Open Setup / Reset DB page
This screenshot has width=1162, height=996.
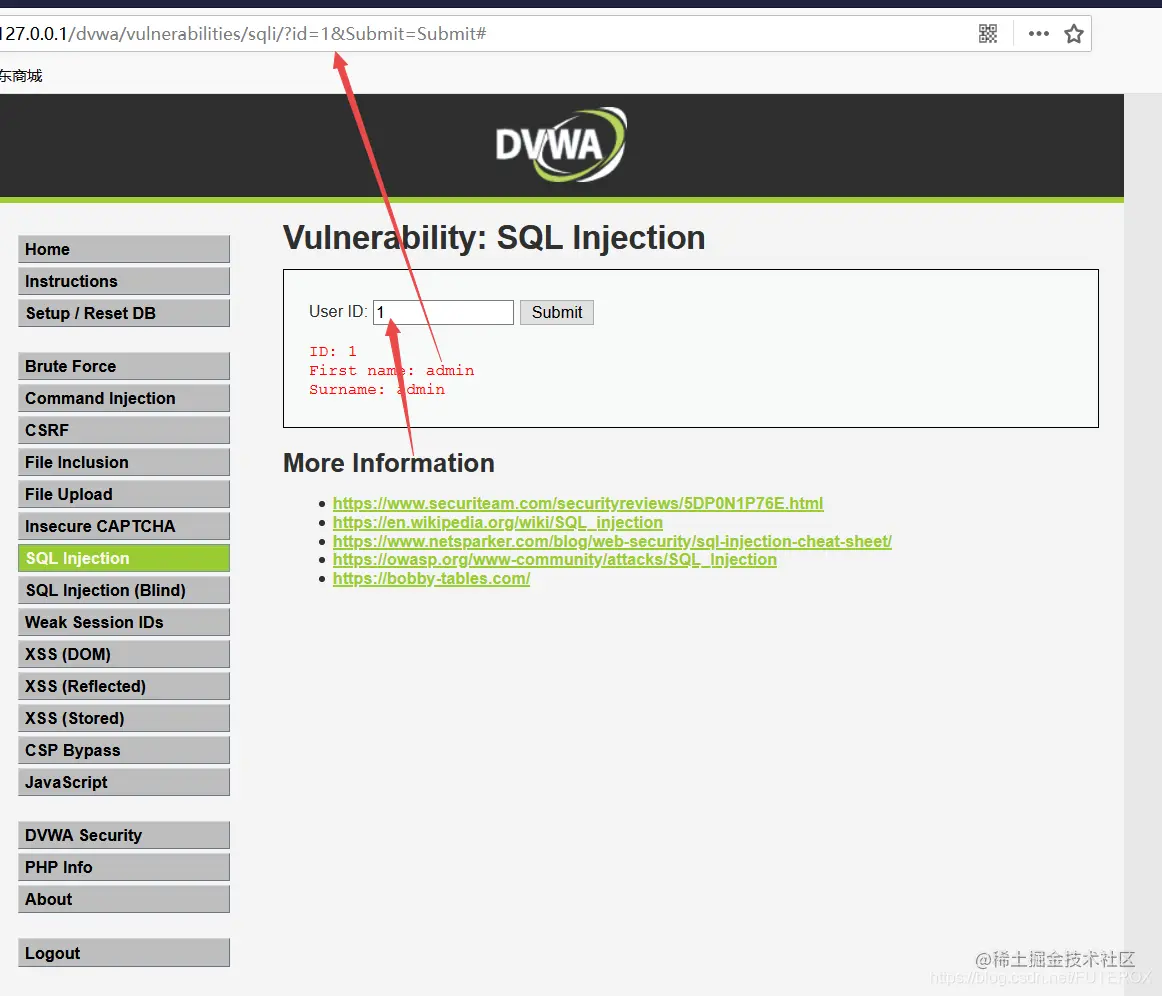click(x=124, y=313)
